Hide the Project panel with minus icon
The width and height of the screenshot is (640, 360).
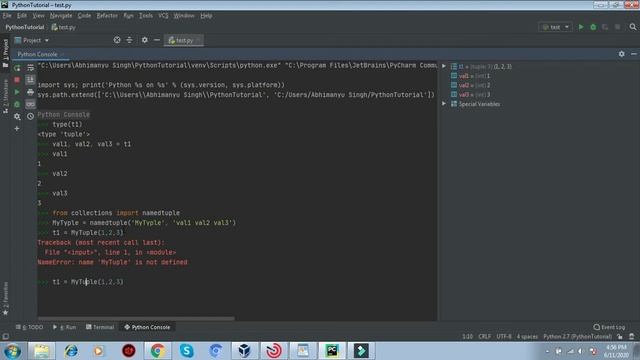point(157,40)
